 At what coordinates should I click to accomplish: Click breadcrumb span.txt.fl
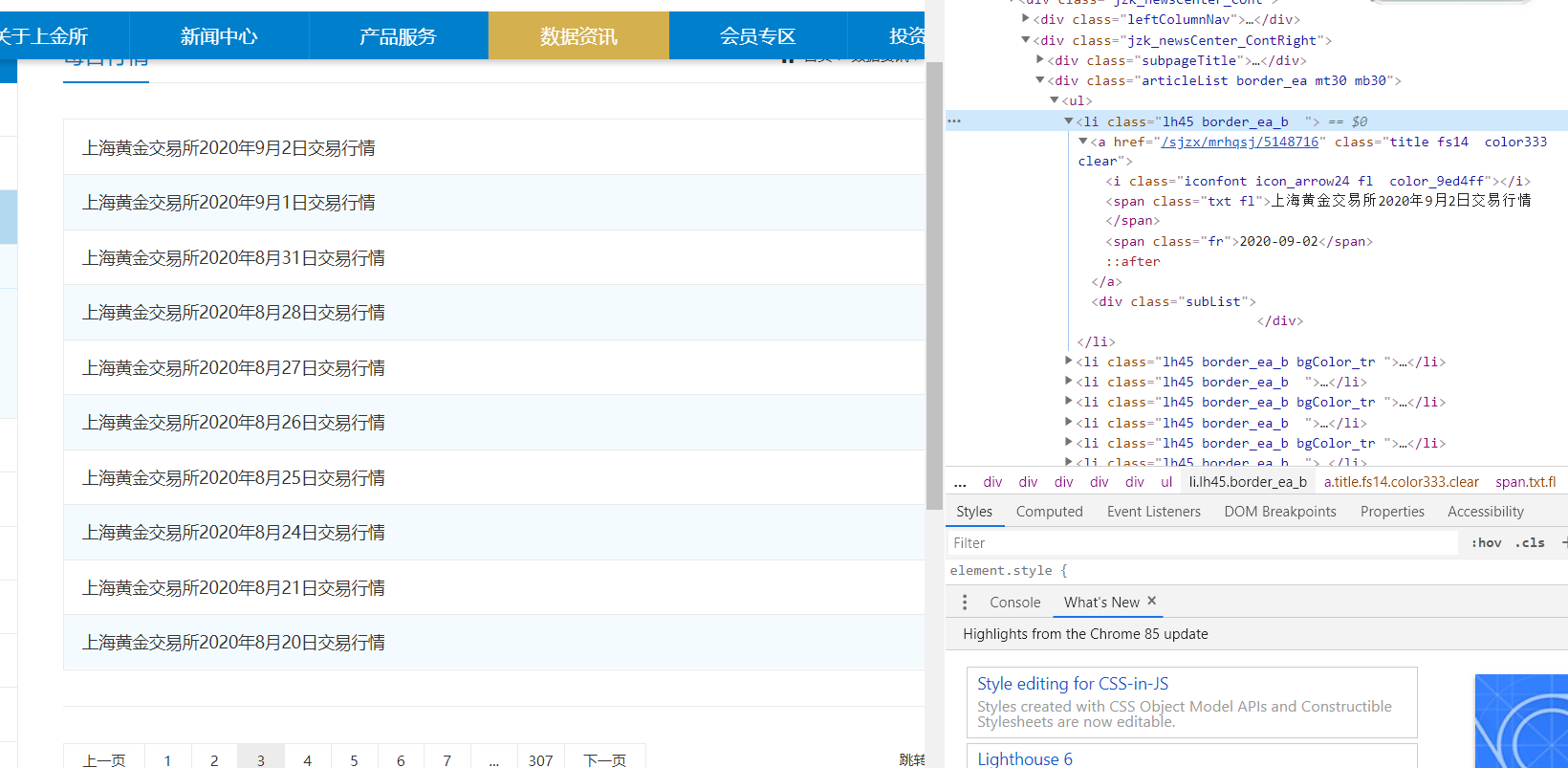1526,482
